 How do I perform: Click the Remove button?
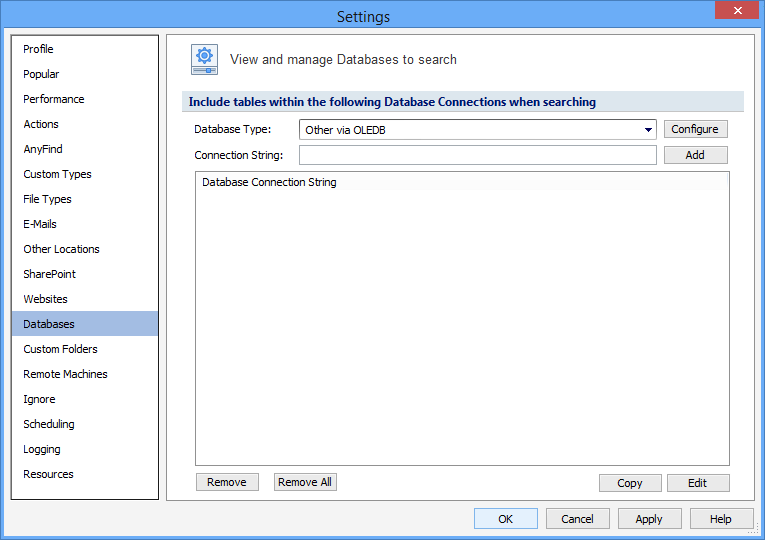[227, 482]
